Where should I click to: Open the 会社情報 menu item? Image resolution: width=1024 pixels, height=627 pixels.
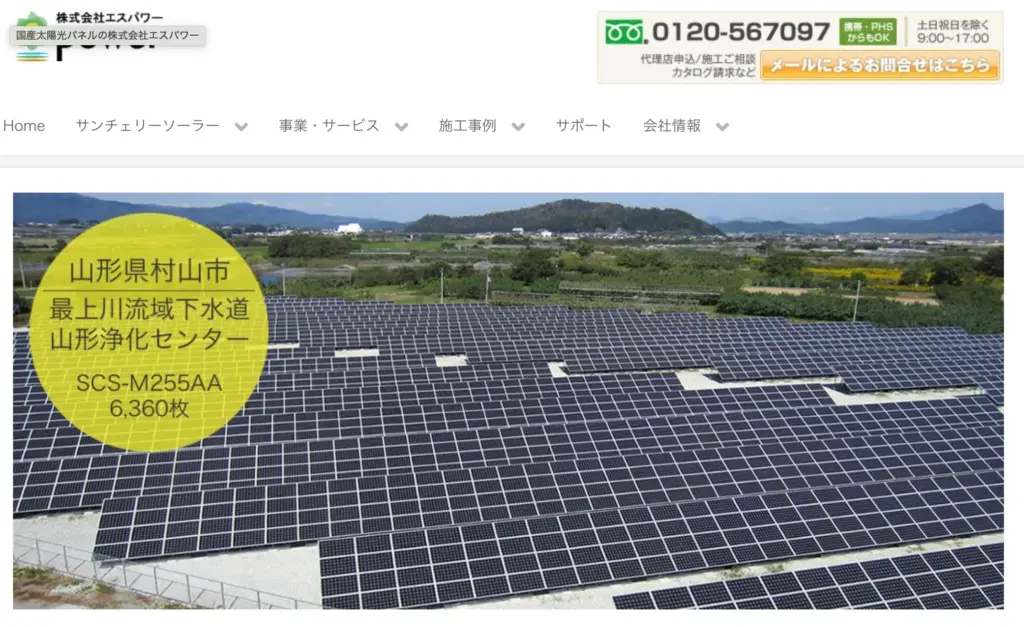point(672,125)
